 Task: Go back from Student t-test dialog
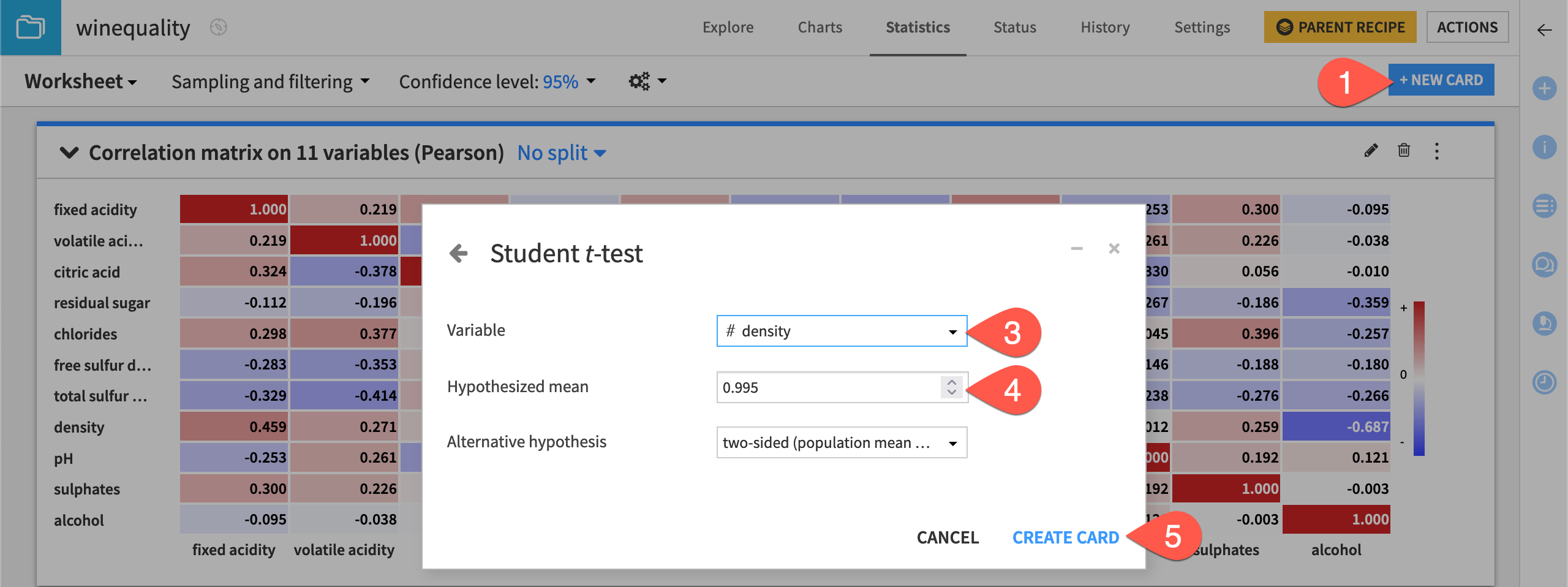tap(459, 253)
